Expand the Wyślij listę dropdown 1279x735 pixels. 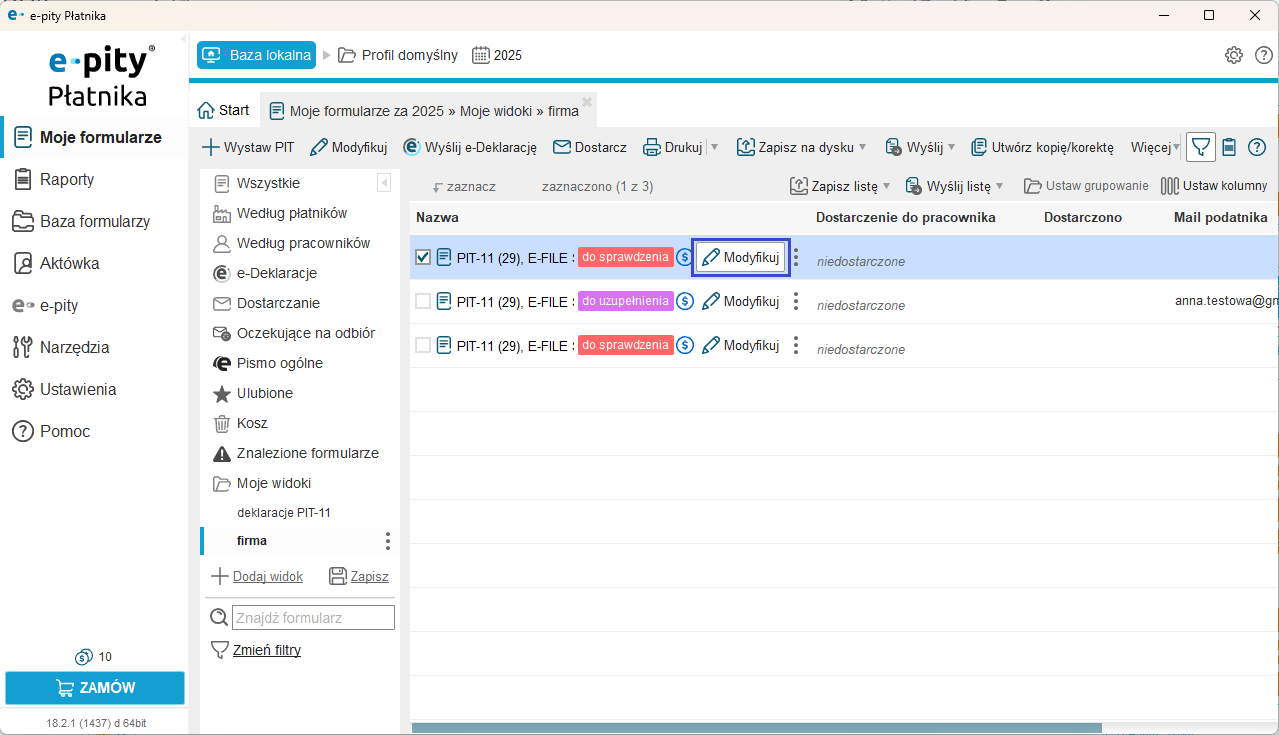coord(999,186)
